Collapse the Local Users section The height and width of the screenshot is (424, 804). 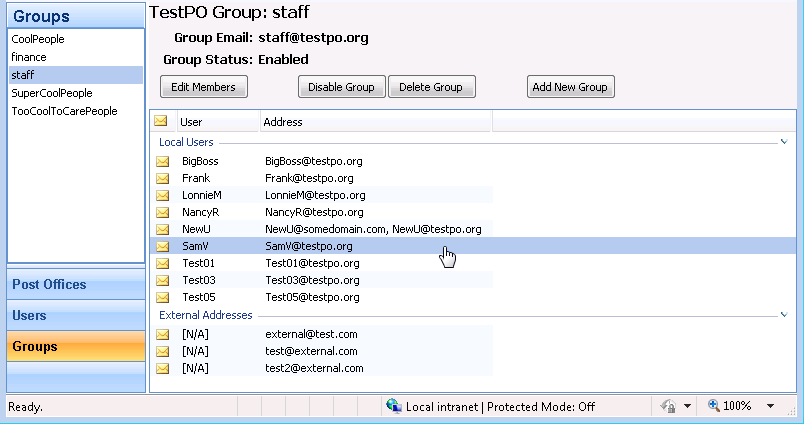click(x=784, y=142)
